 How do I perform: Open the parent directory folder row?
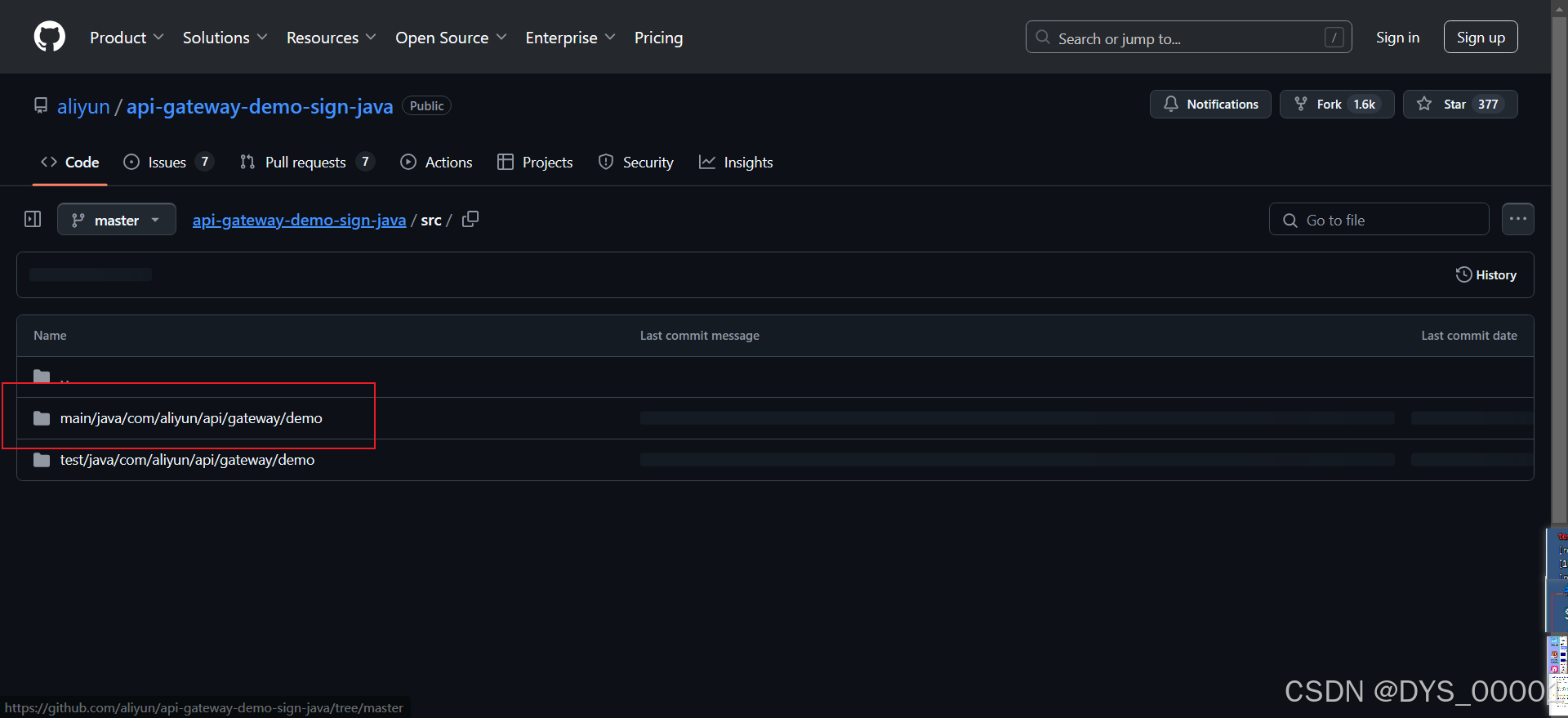[775, 377]
